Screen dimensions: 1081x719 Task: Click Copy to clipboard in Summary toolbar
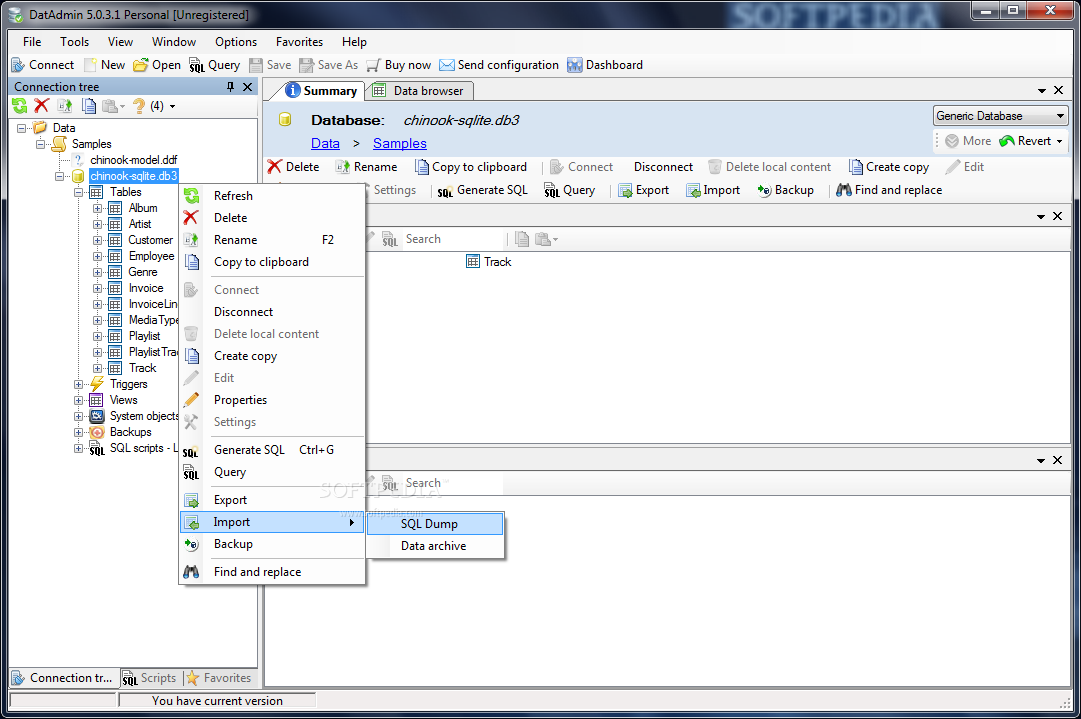click(471, 167)
